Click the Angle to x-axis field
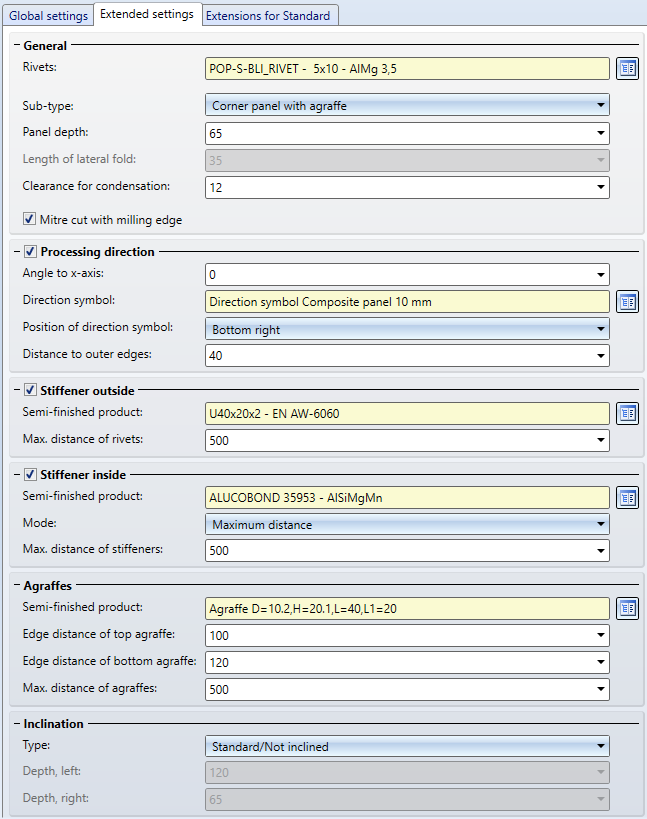Image resolution: width=647 pixels, height=819 pixels. (398, 275)
